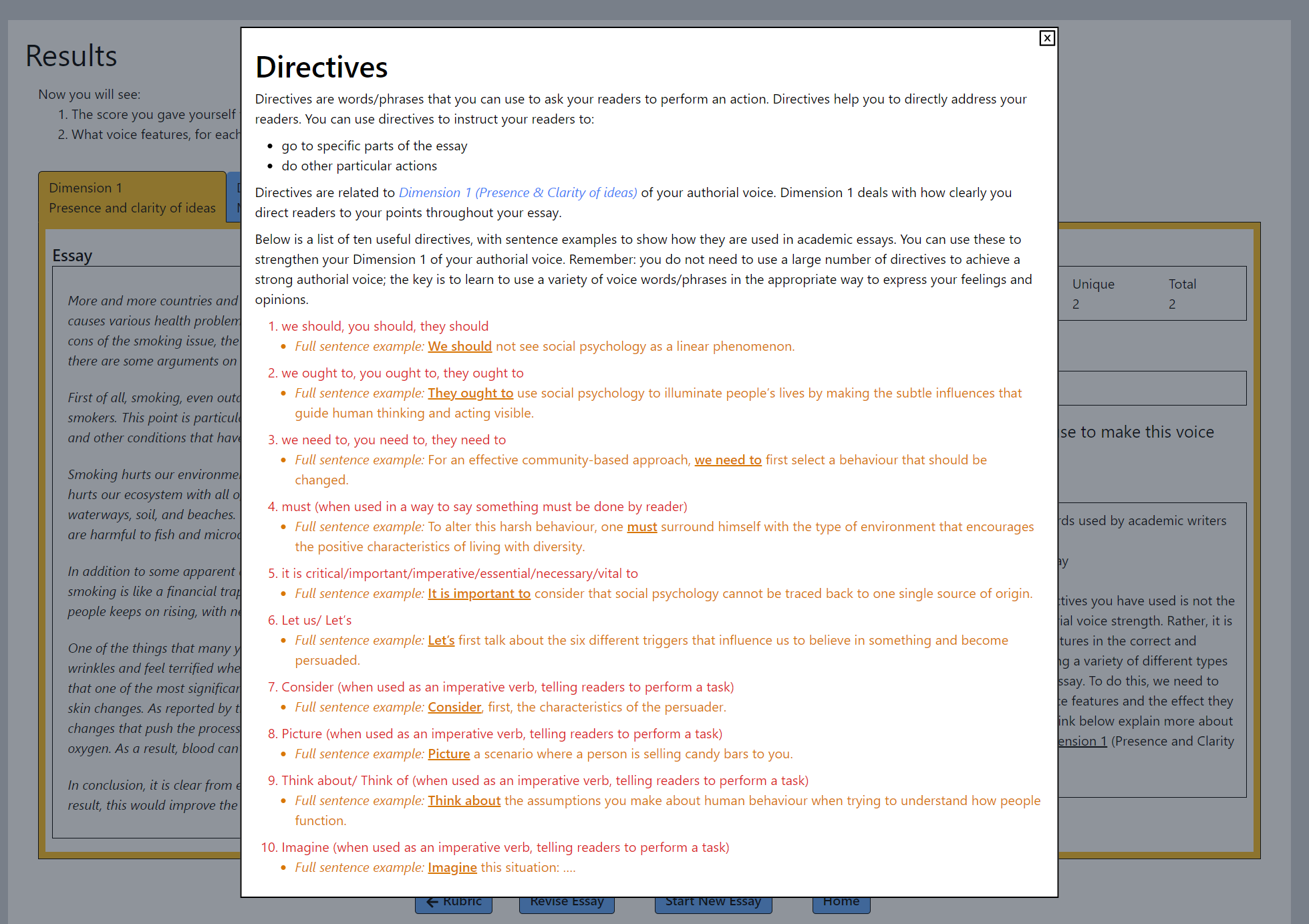The image size is (1309, 924).
Task: Open Dimension 1 (Presence & Clarity of ideas) link
Action: tap(518, 192)
